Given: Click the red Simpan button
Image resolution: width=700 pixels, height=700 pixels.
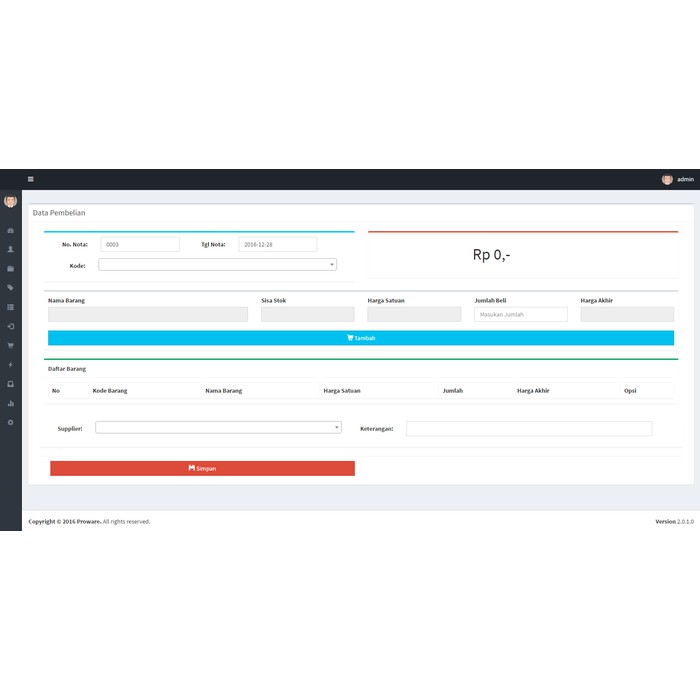Looking at the screenshot, I should [202, 468].
